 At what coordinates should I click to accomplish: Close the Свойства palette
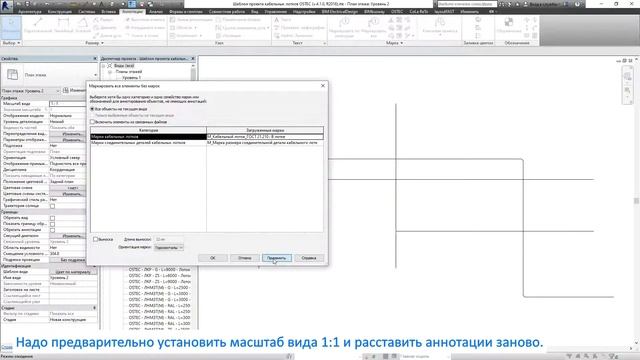pos(95,59)
